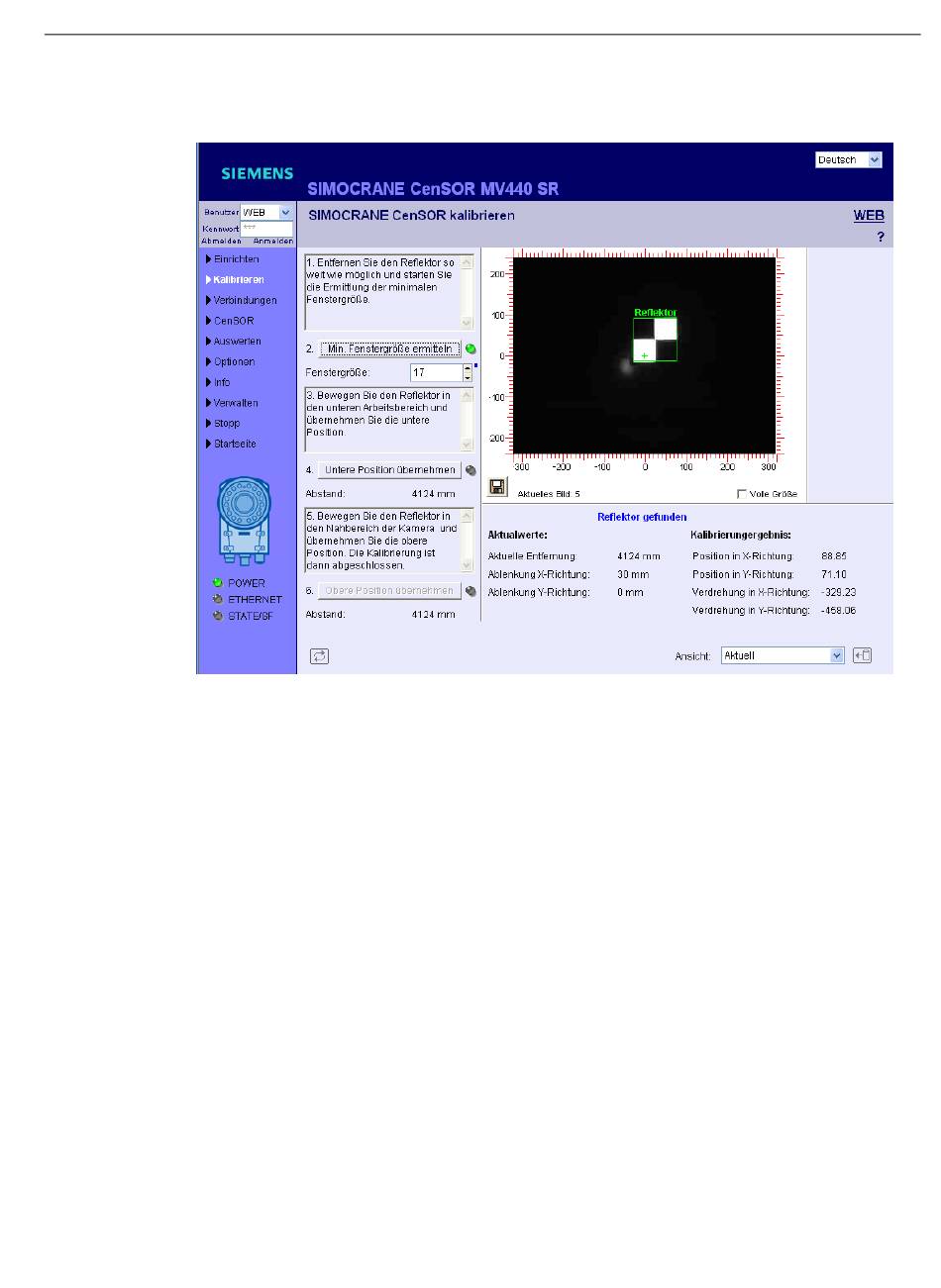
Task: Decrease Fenstergröße with the down stepper arrow
Action: point(468,377)
